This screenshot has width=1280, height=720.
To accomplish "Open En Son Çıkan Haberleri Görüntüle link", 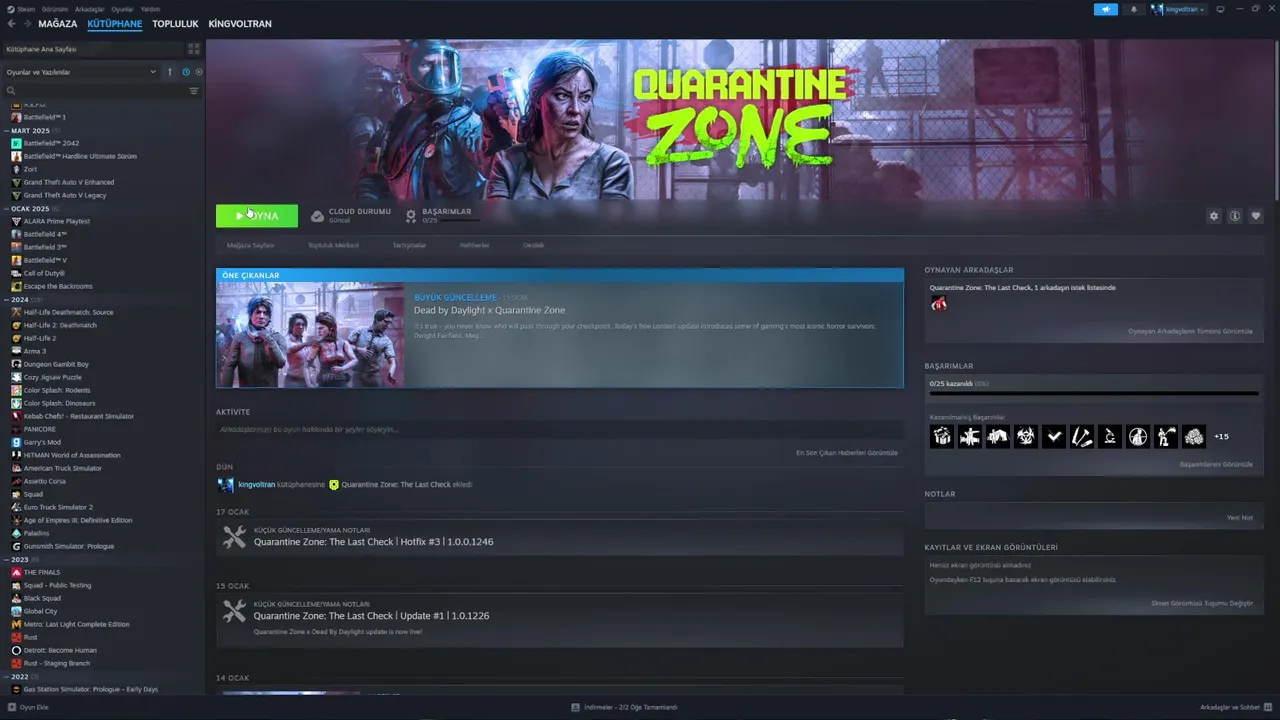I will [x=847, y=453].
